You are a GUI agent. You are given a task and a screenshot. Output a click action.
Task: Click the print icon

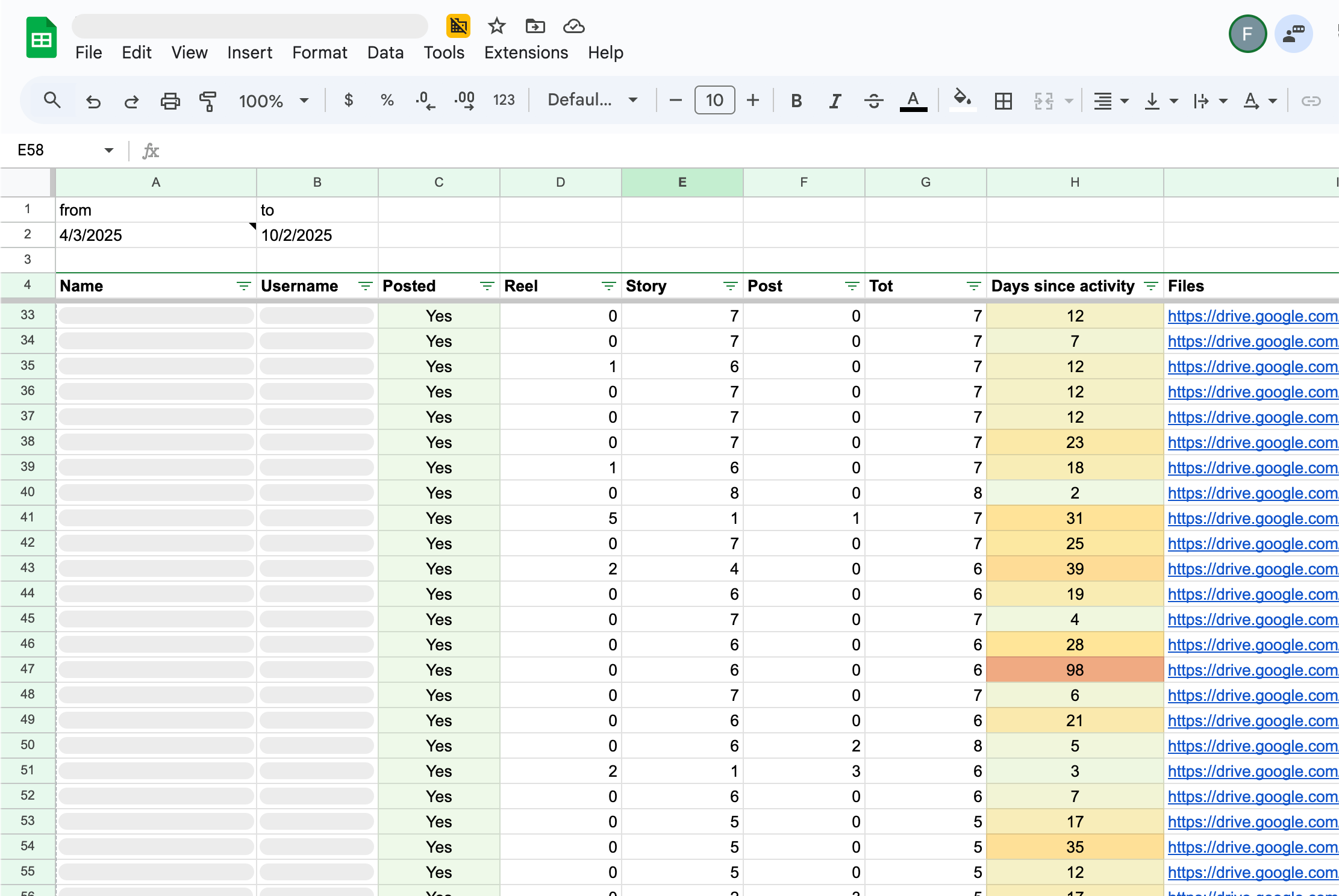(x=170, y=101)
